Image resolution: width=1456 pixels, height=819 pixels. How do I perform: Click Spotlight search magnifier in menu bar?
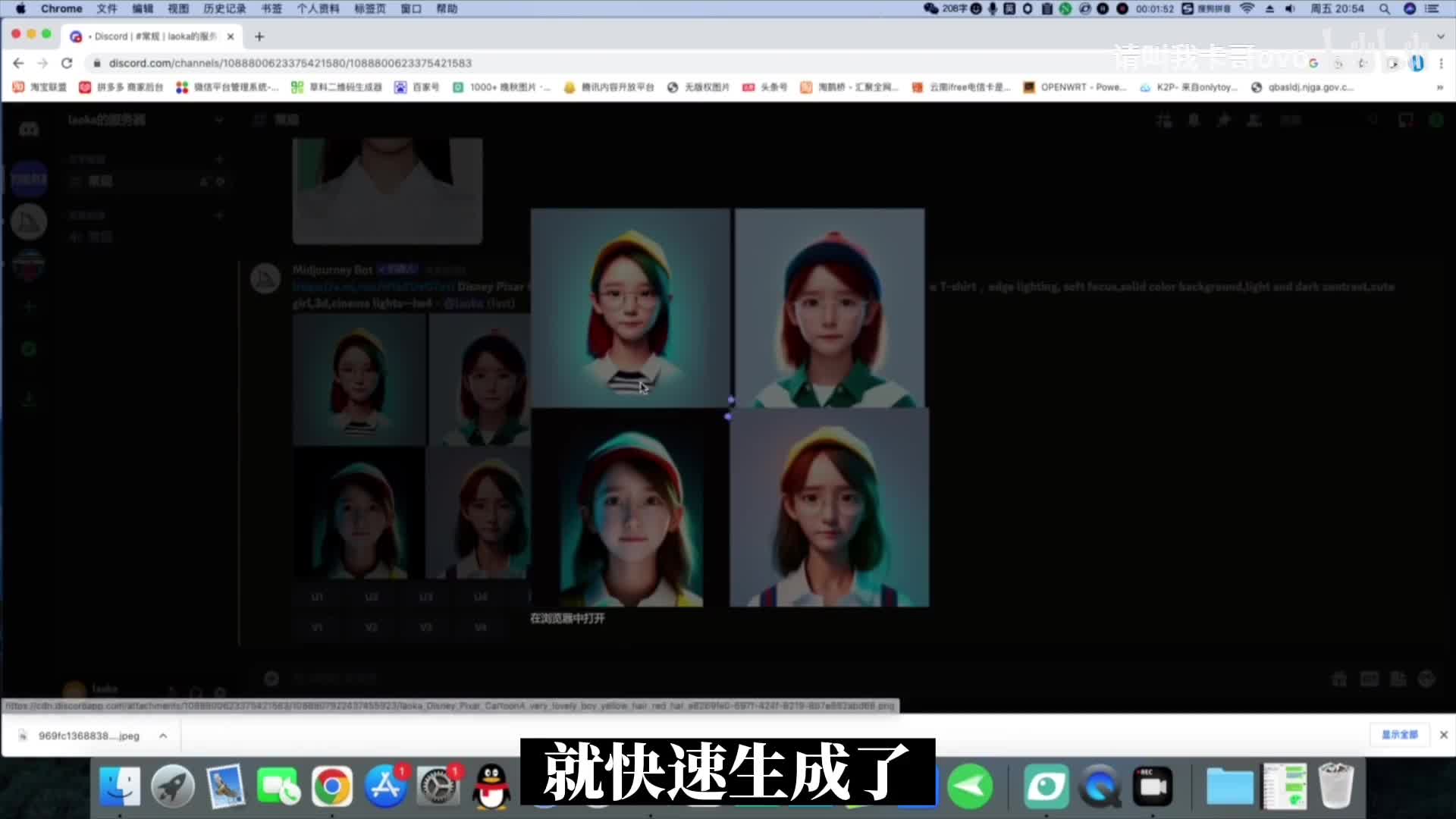tap(1385, 9)
